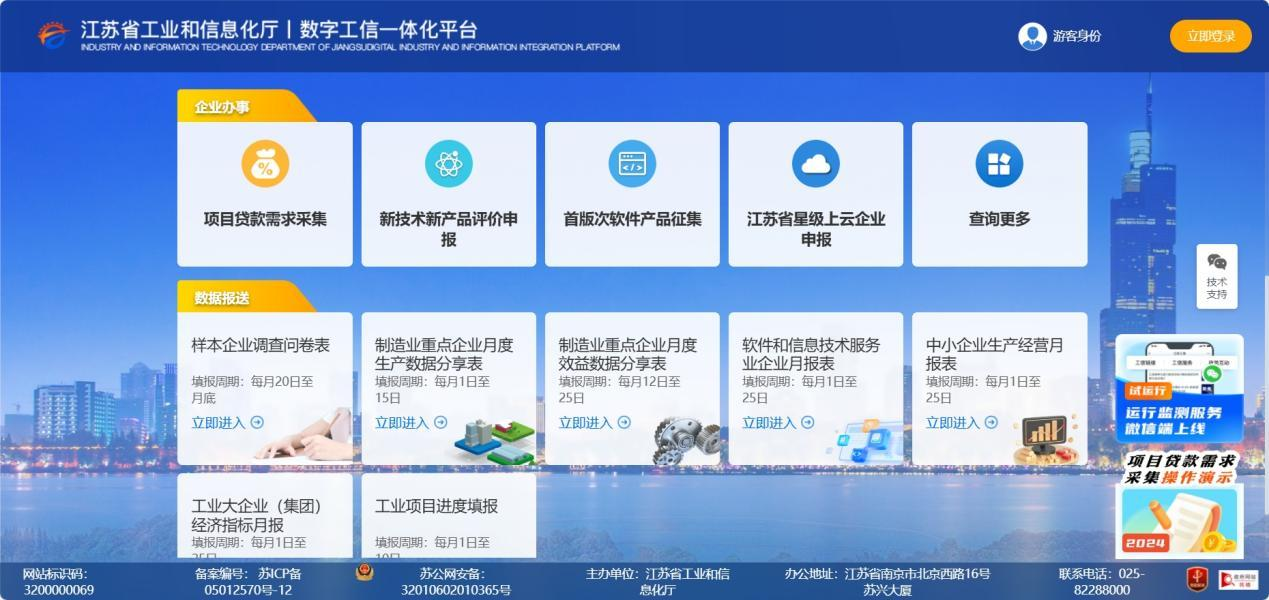
Task: Click the atom icon for 新技术新产品评价申报
Action: pos(448,164)
